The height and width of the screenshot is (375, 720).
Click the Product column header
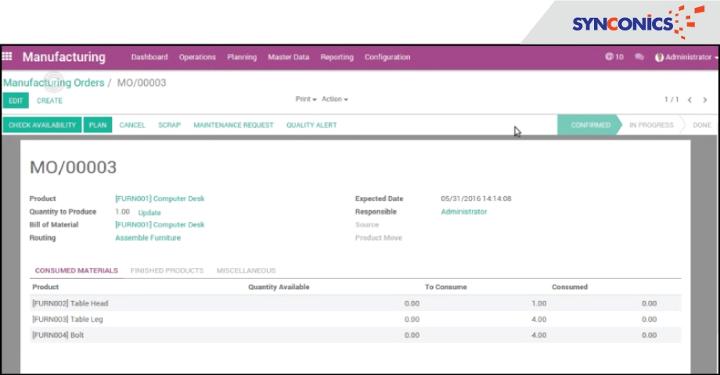[45, 287]
